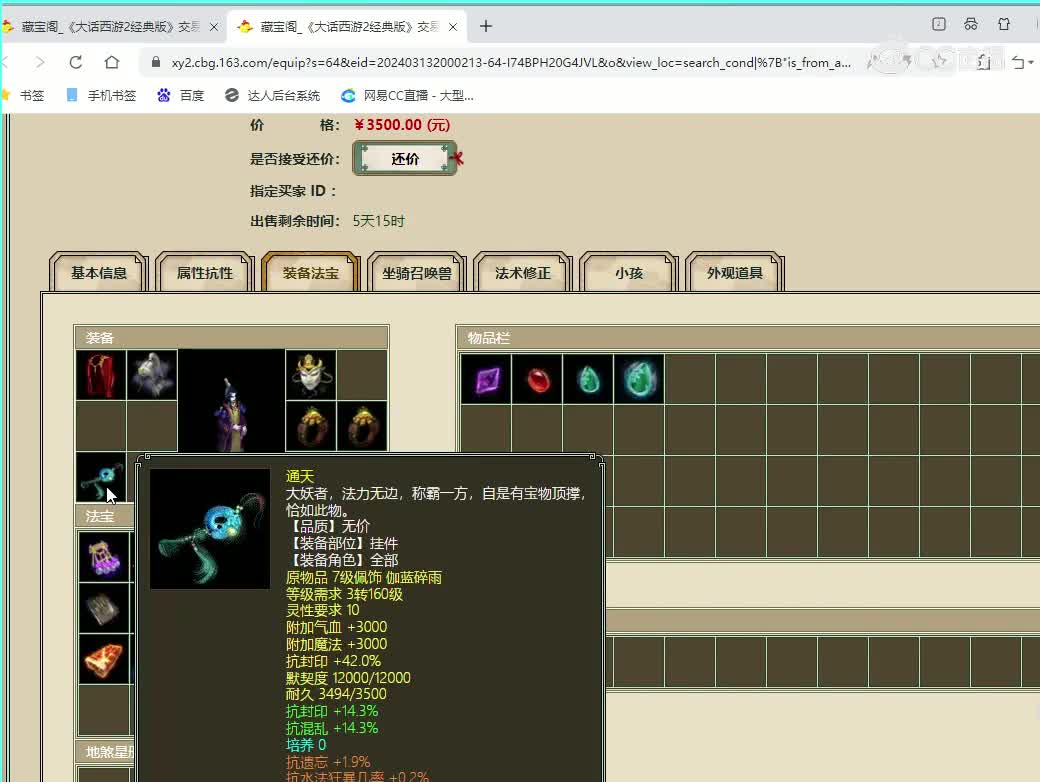Go forward in browser history
Image resolution: width=1040 pixels, height=782 pixels.
pos(40,62)
